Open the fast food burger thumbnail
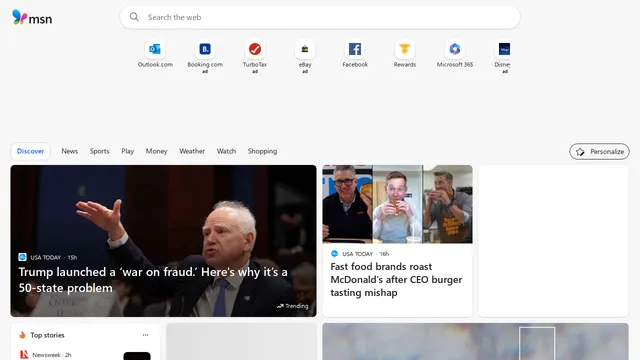 point(397,204)
